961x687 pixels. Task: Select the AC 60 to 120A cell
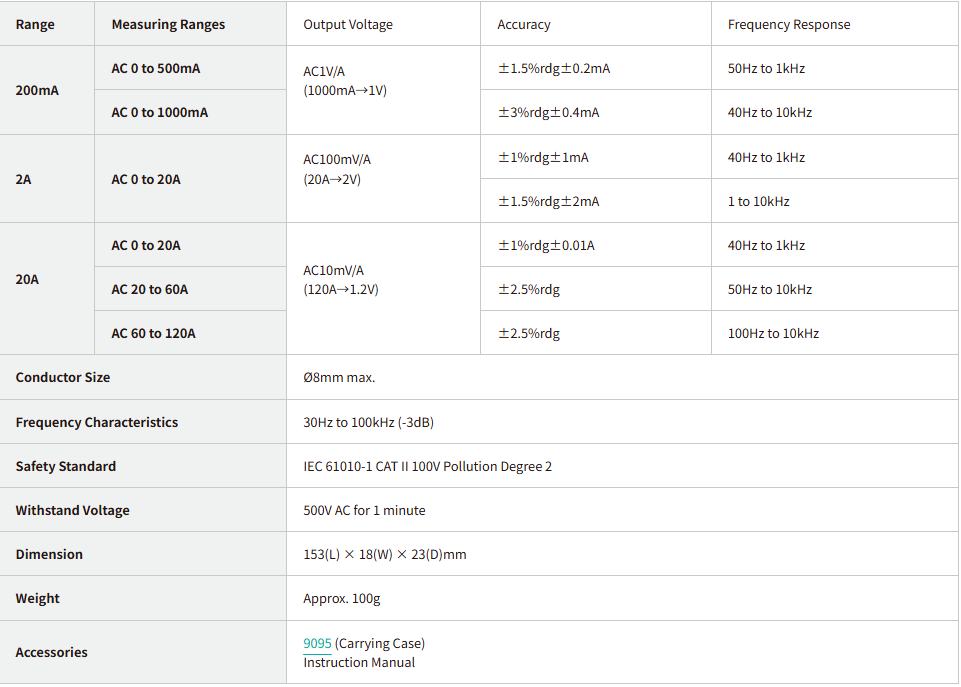(x=153, y=333)
